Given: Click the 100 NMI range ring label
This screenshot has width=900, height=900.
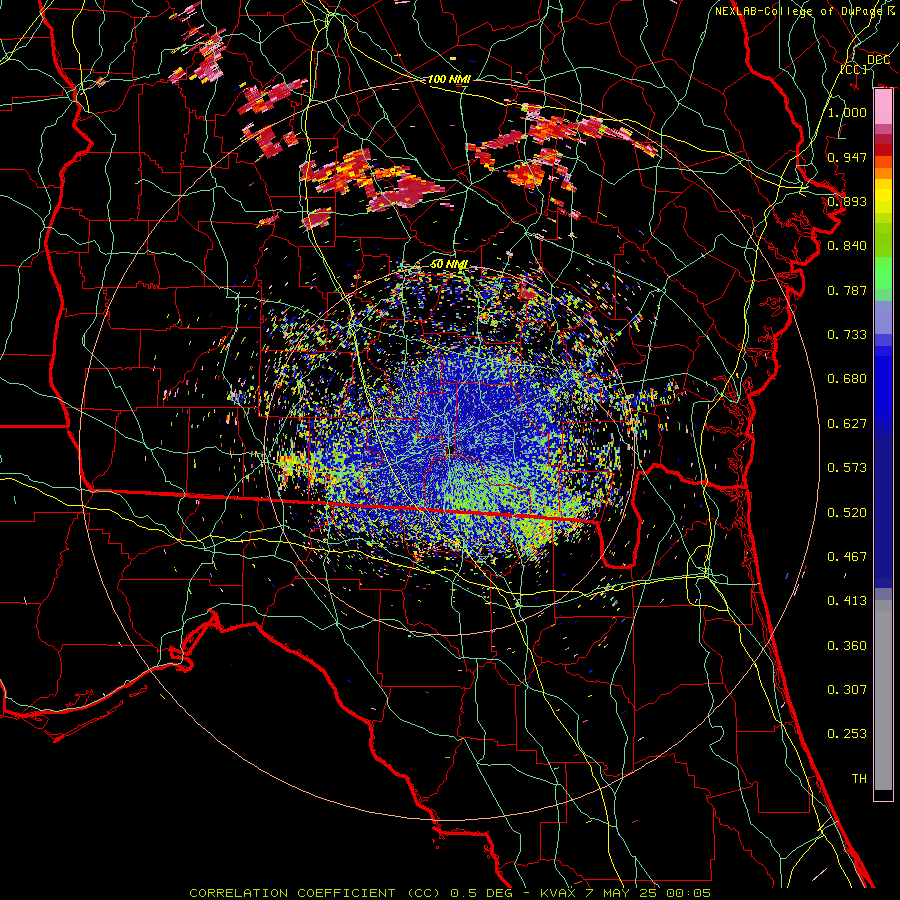Looking at the screenshot, I should [449, 79].
